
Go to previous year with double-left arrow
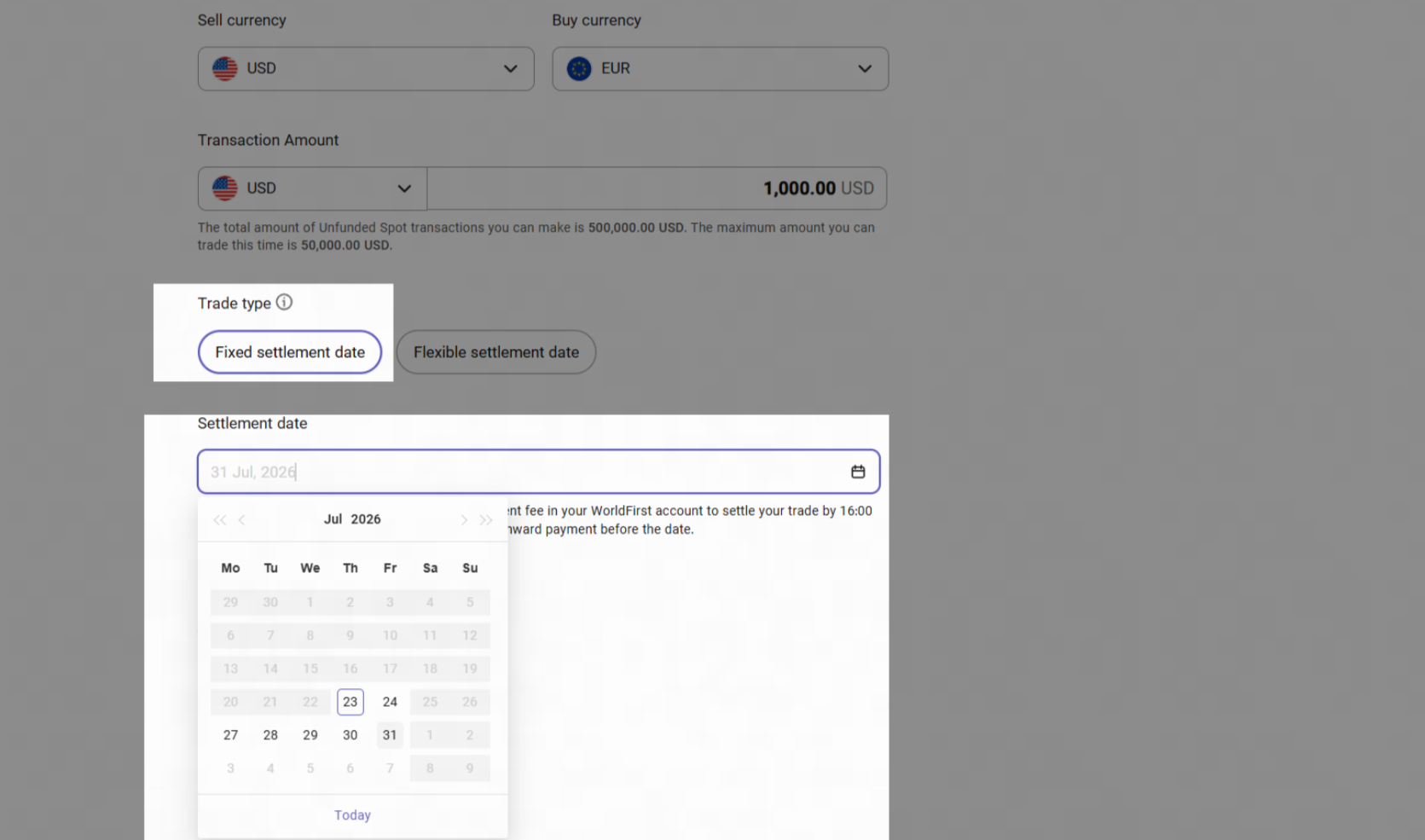[220, 519]
